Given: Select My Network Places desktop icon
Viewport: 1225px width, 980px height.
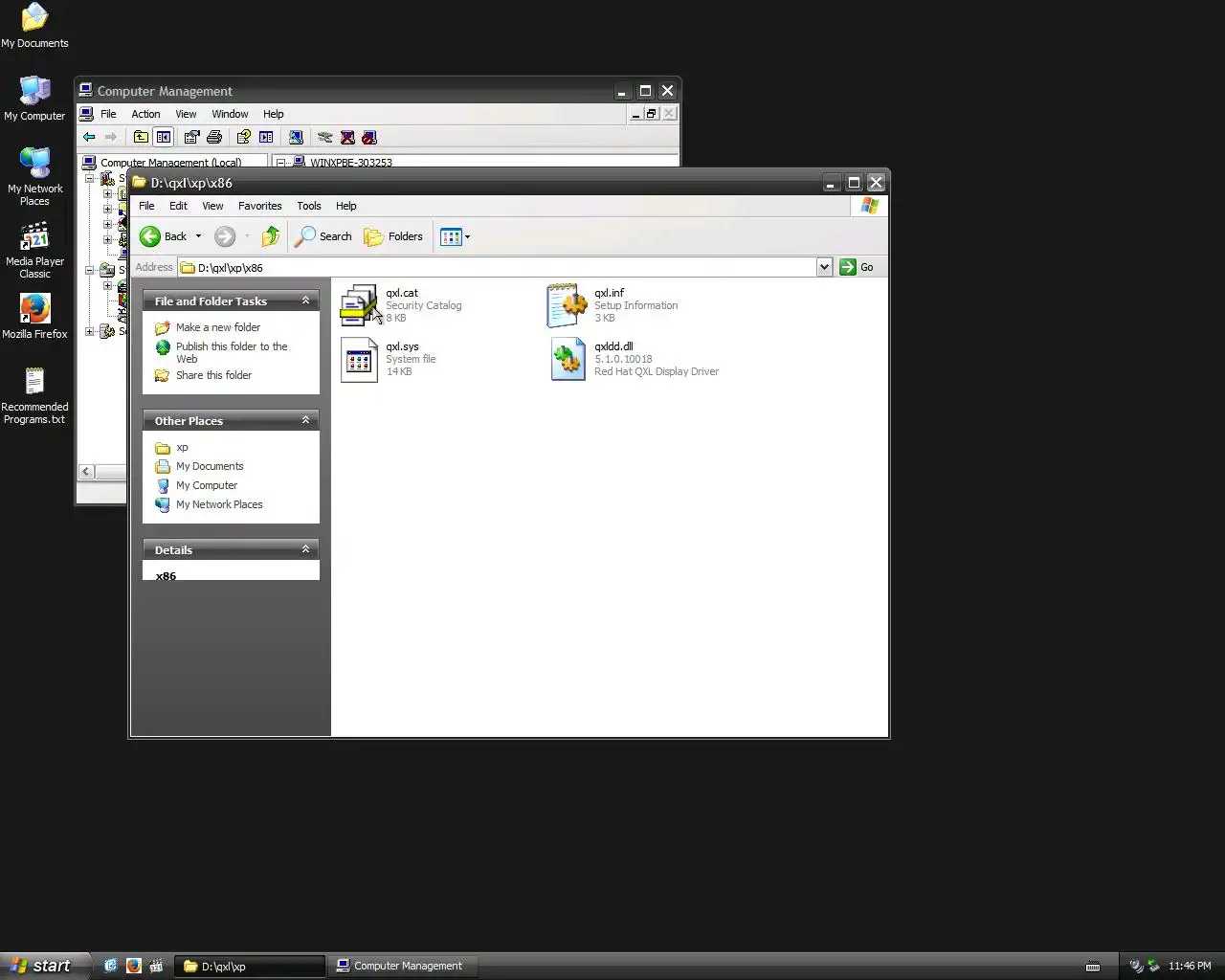Looking at the screenshot, I should [x=34, y=177].
